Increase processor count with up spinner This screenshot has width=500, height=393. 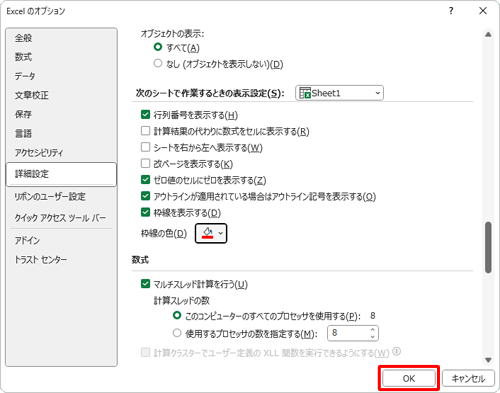pos(373,329)
